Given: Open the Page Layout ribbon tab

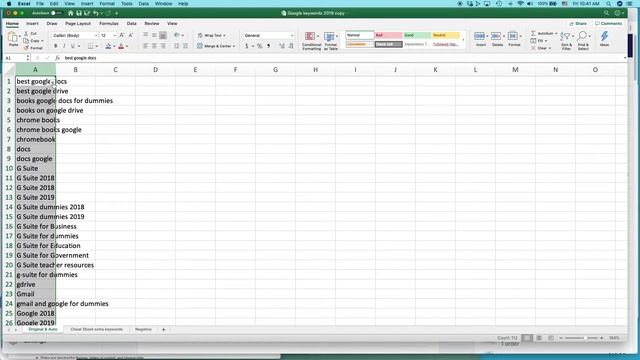Looking at the screenshot, I should [78, 24].
